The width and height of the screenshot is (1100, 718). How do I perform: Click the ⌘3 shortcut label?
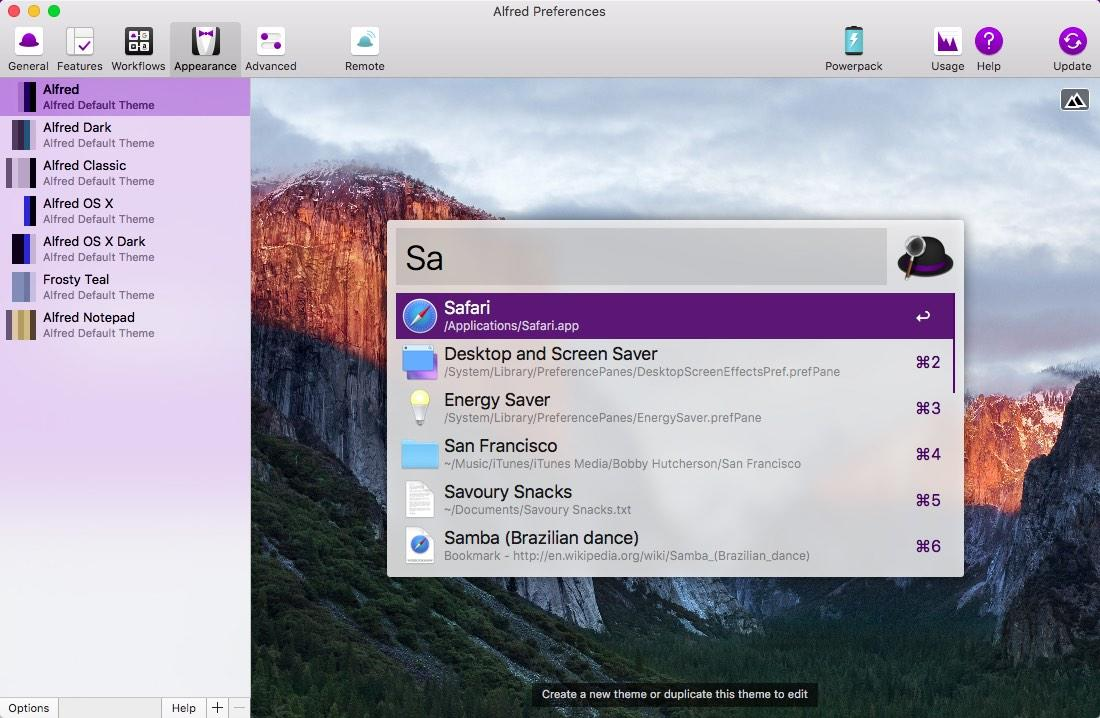pos(927,408)
